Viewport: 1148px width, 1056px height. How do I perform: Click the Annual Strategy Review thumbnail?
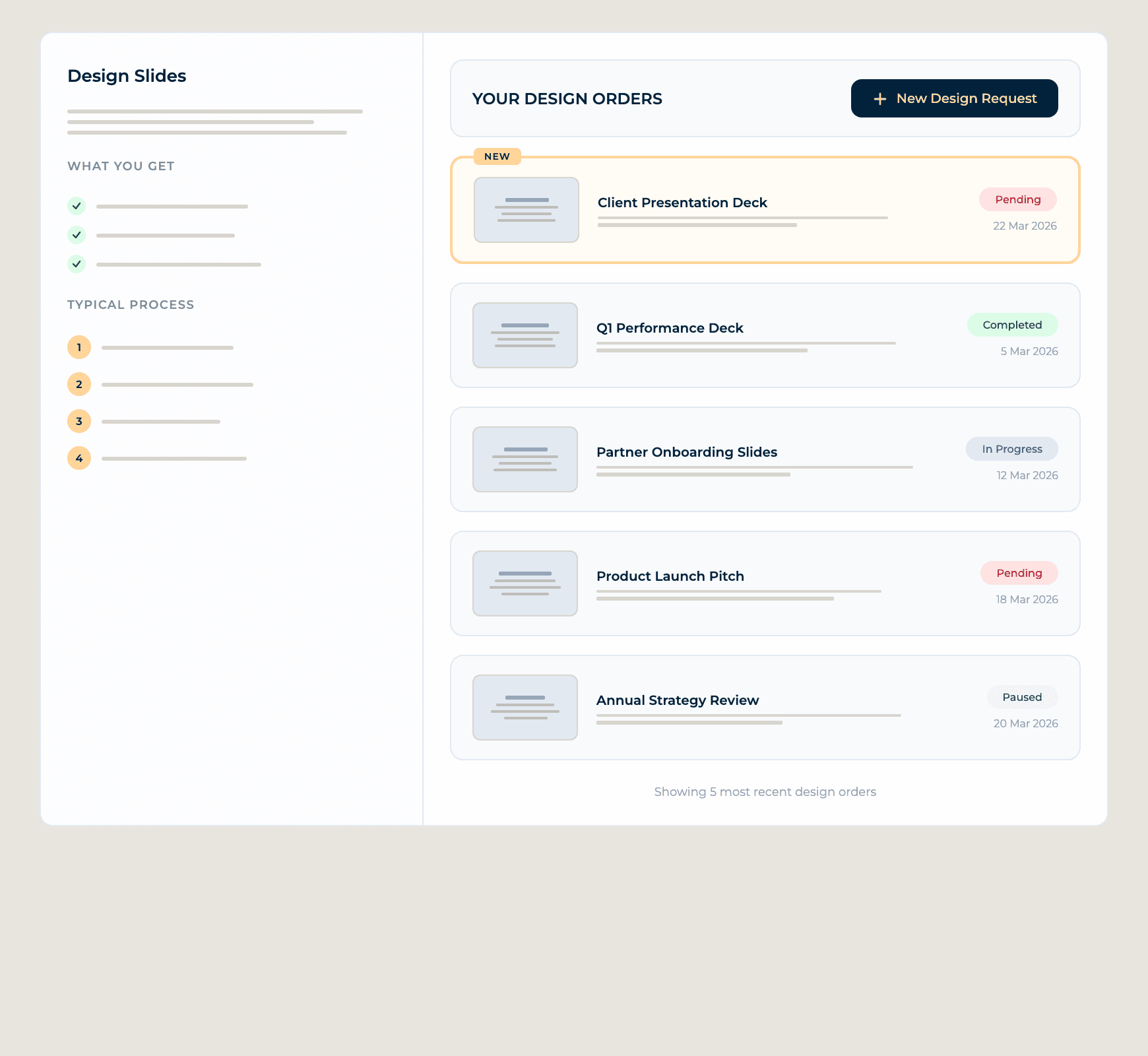coord(525,708)
